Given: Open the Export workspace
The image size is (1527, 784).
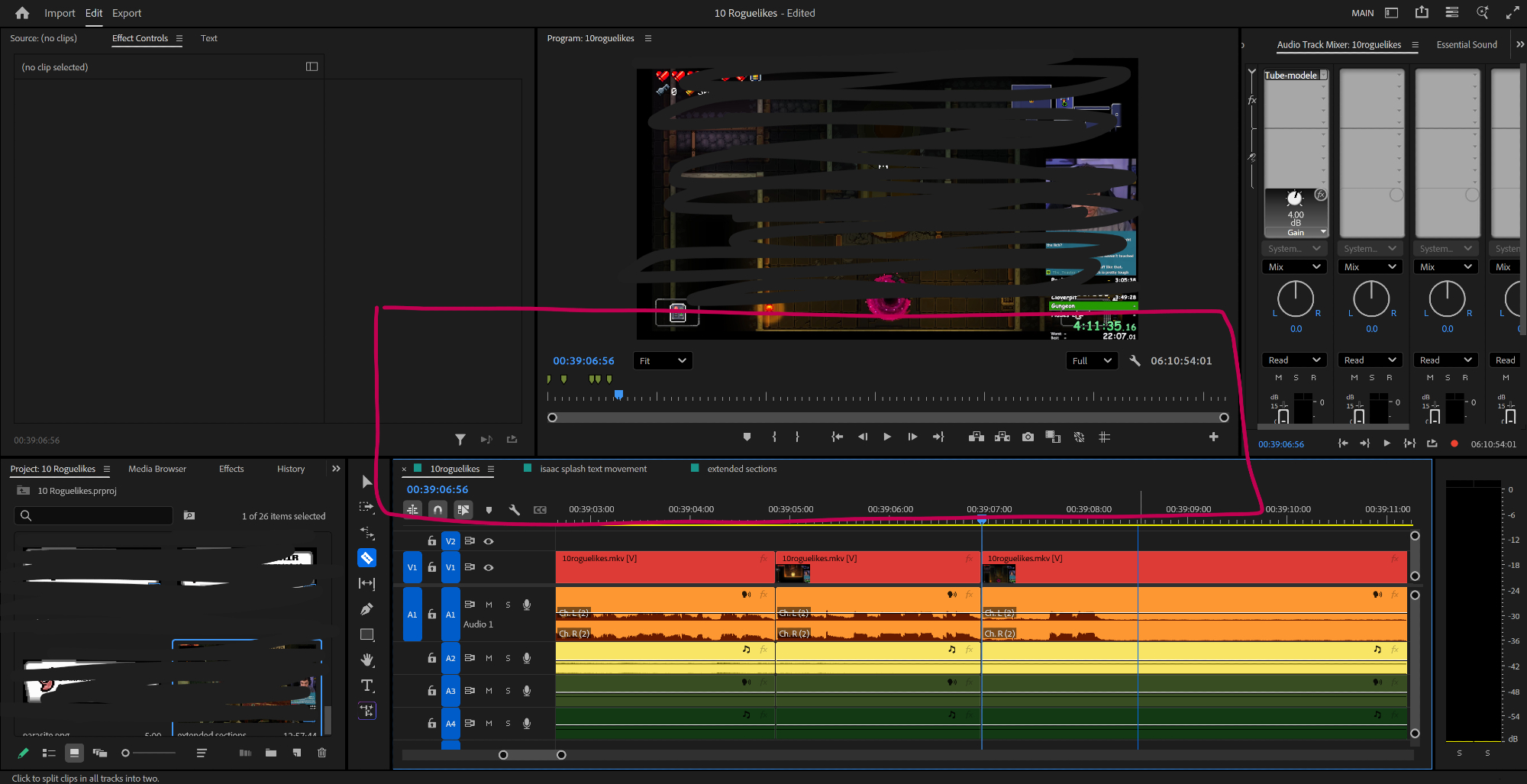Looking at the screenshot, I should coord(127,13).
